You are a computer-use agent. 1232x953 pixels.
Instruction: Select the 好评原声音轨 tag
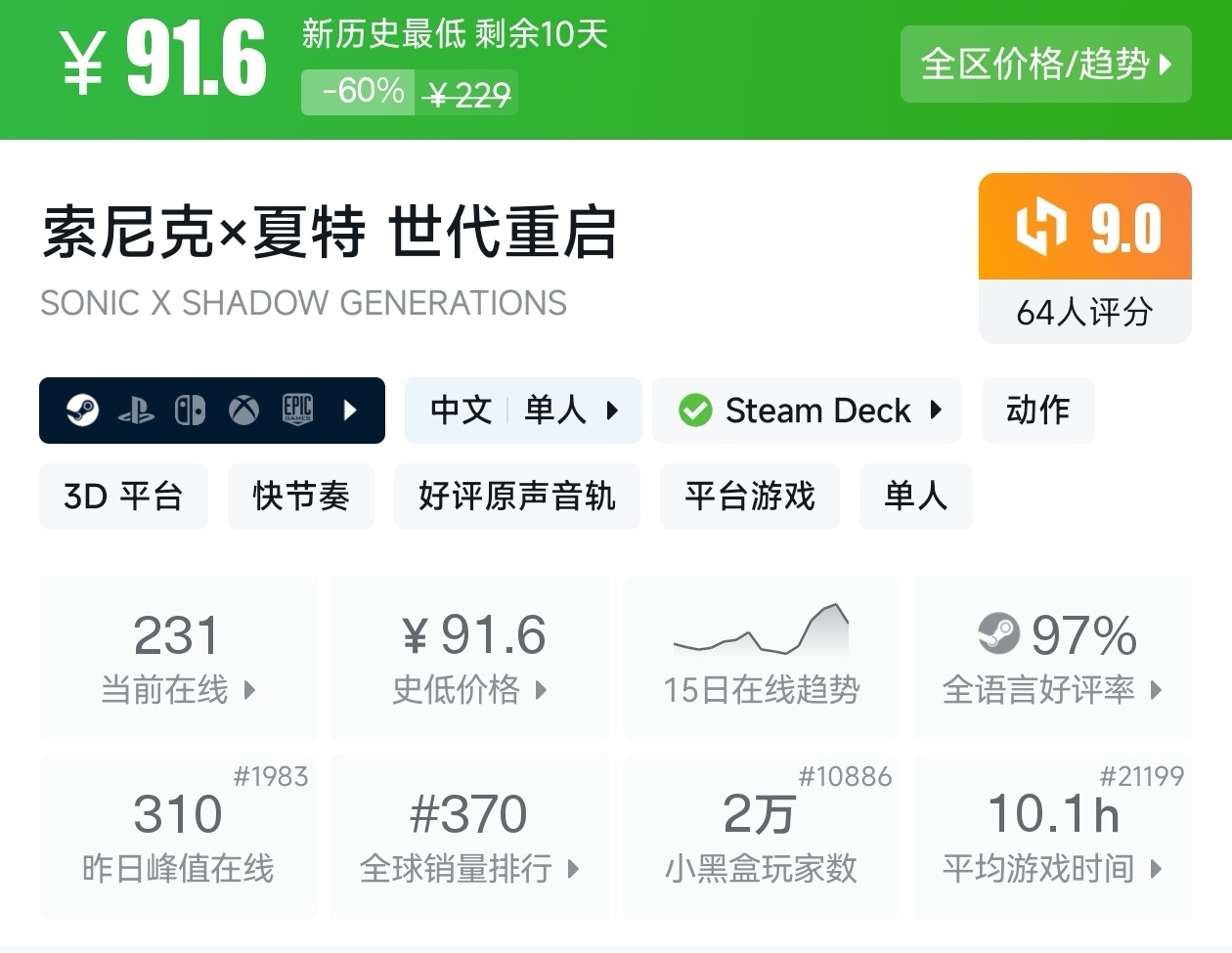pos(516,497)
